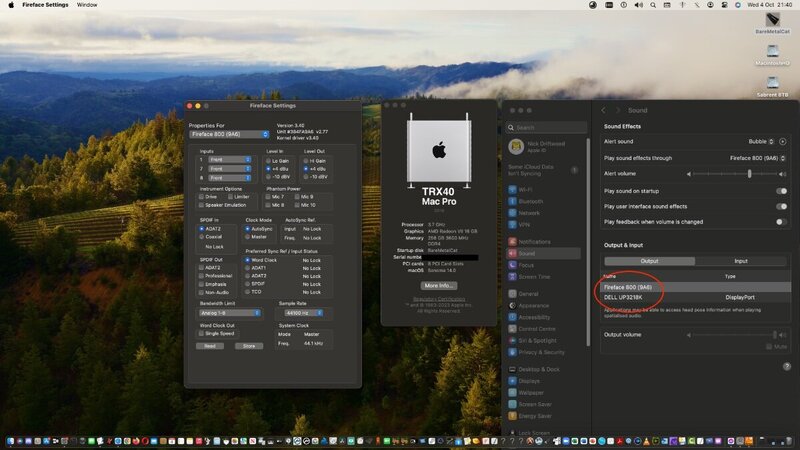This screenshot has width=800, height=450.
Task: Click the Store button in Fireface Settings
Action: [249, 346]
